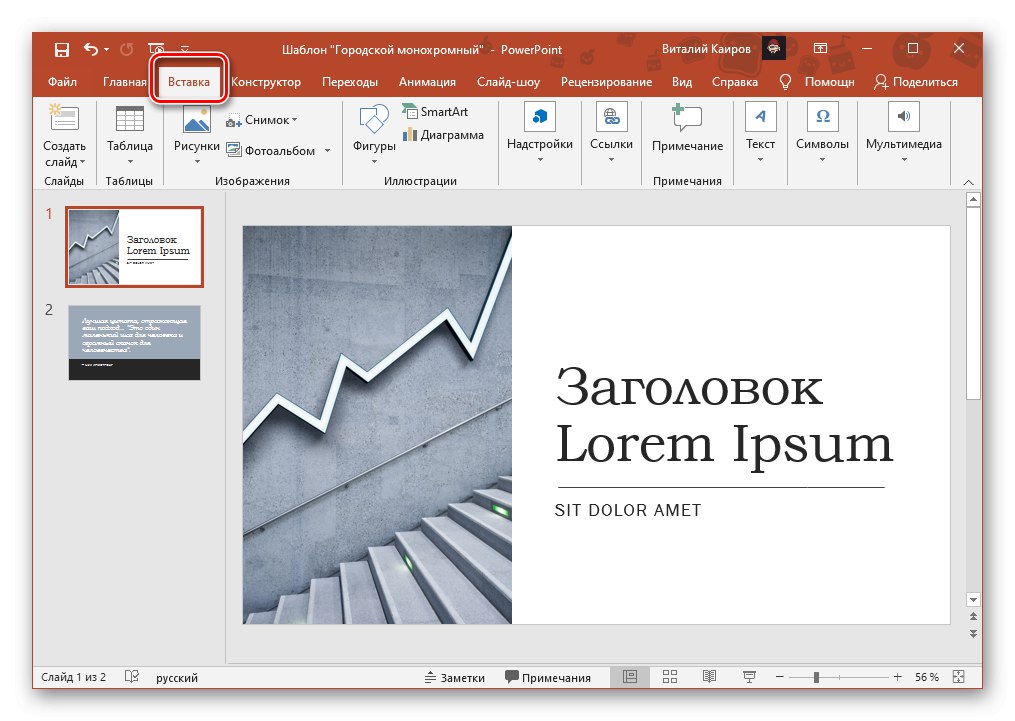Expand the Фотоальбом dropdown arrow
The image size is (1015, 721).
[x=326, y=151]
